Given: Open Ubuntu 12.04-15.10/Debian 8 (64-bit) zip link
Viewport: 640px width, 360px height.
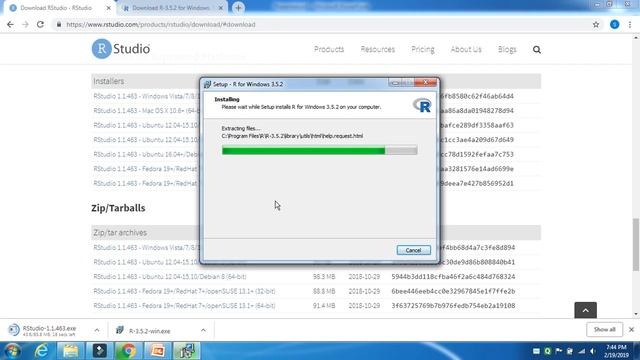Looking at the screenshot, I should (x=170, y=276).
